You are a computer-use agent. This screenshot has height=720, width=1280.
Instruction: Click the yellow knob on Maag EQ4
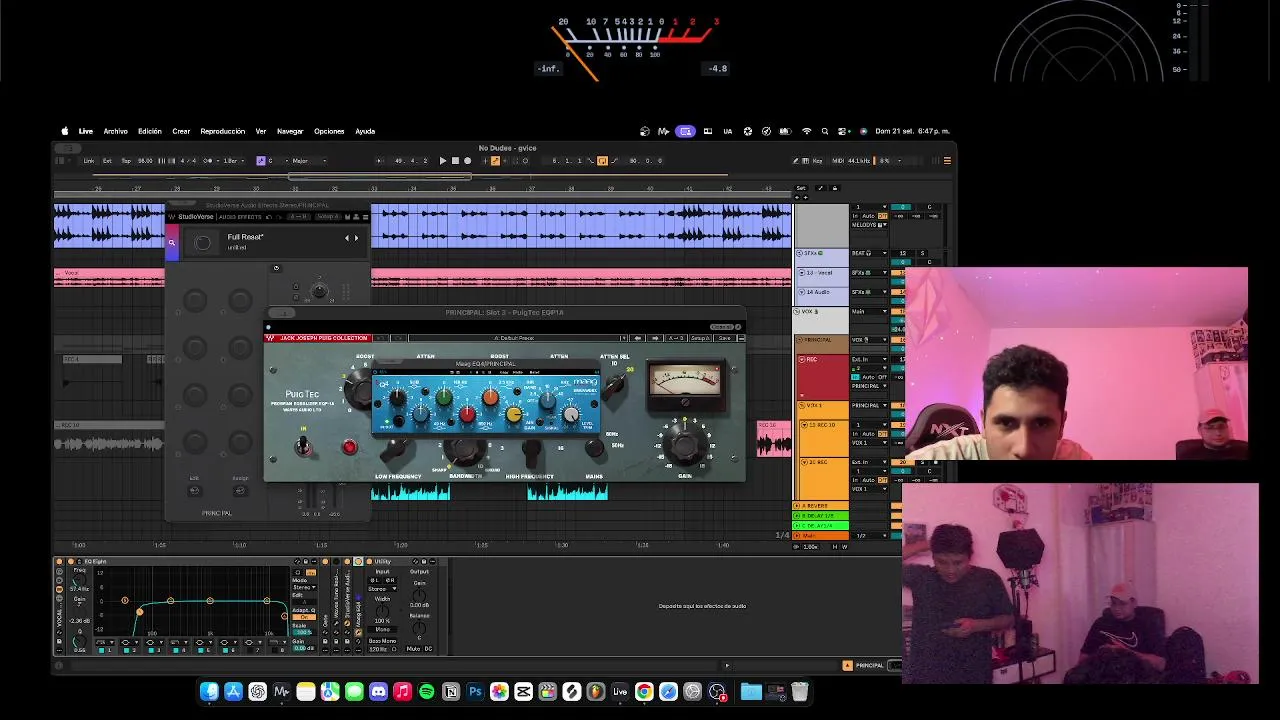[514, 414]
